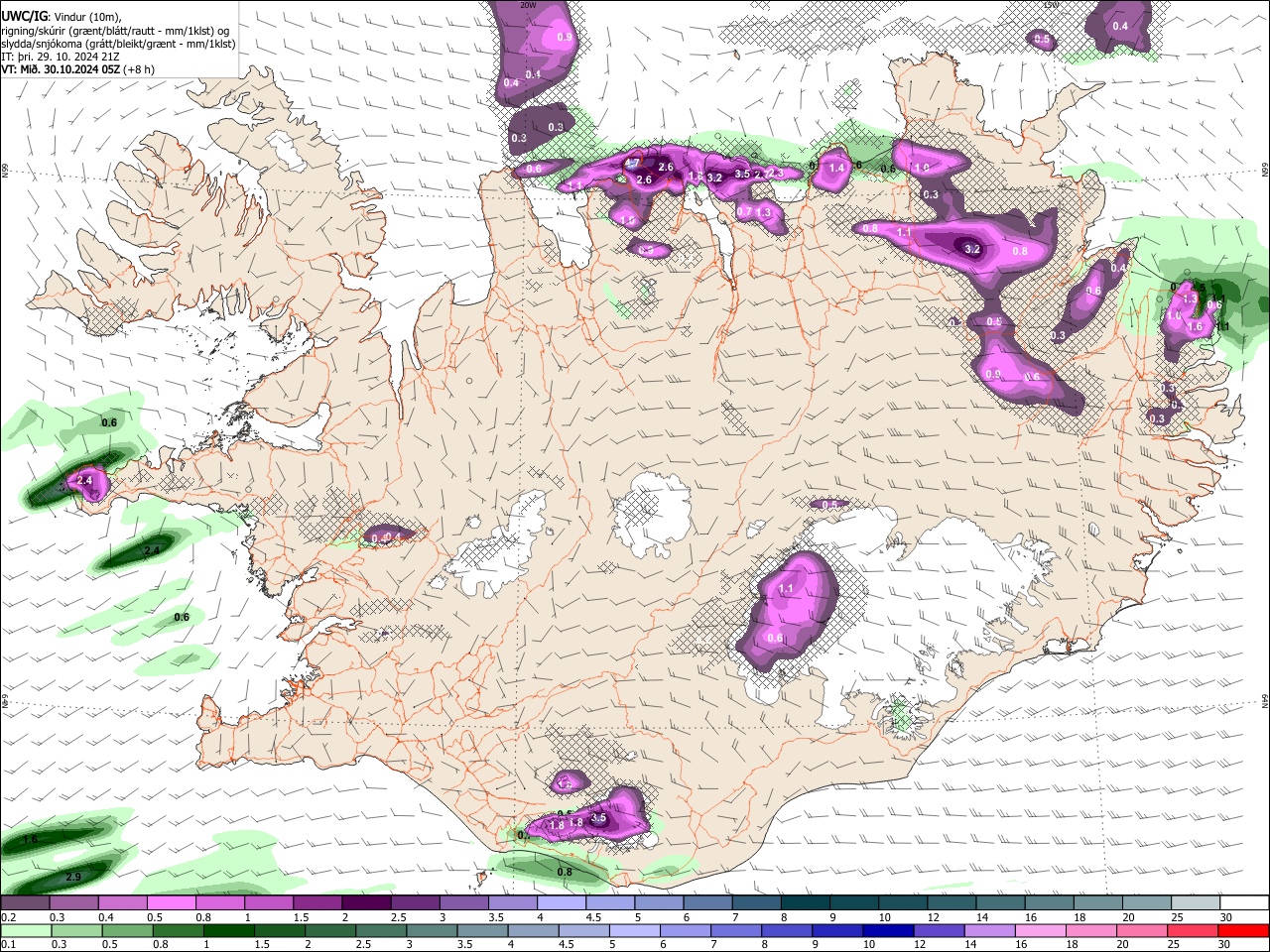The height and width of the screenshot is (952, 1270).
Task: Select the dark teal 9 swatch on the snow scale
Action: click(854, 903)
